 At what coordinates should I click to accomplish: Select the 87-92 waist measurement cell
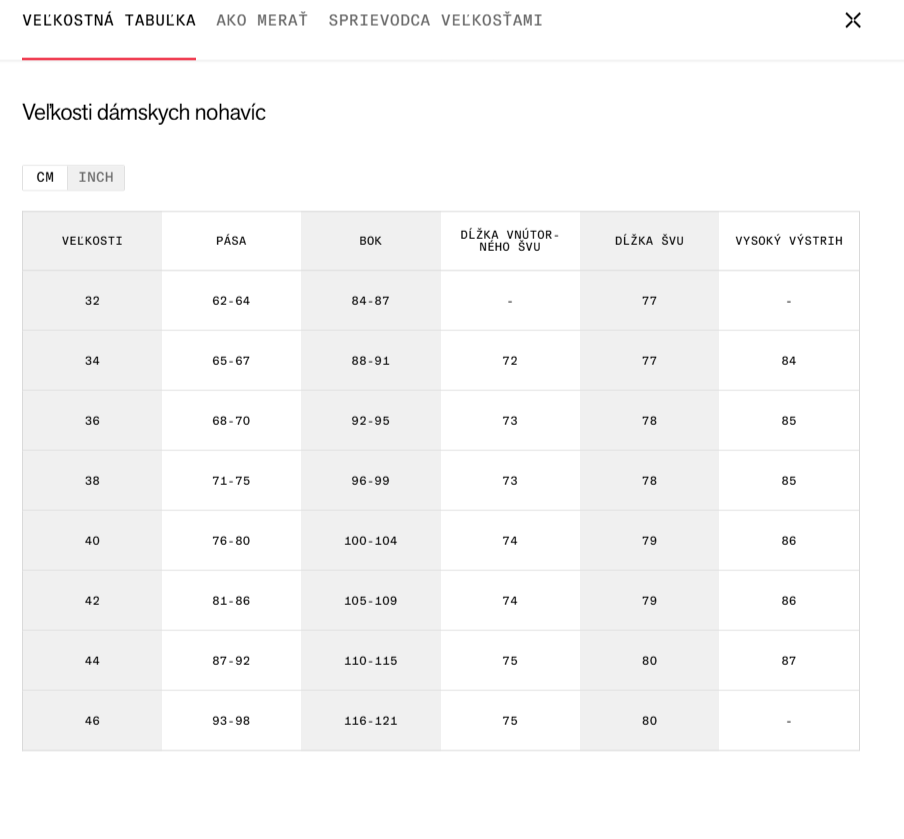click(231, 661)
